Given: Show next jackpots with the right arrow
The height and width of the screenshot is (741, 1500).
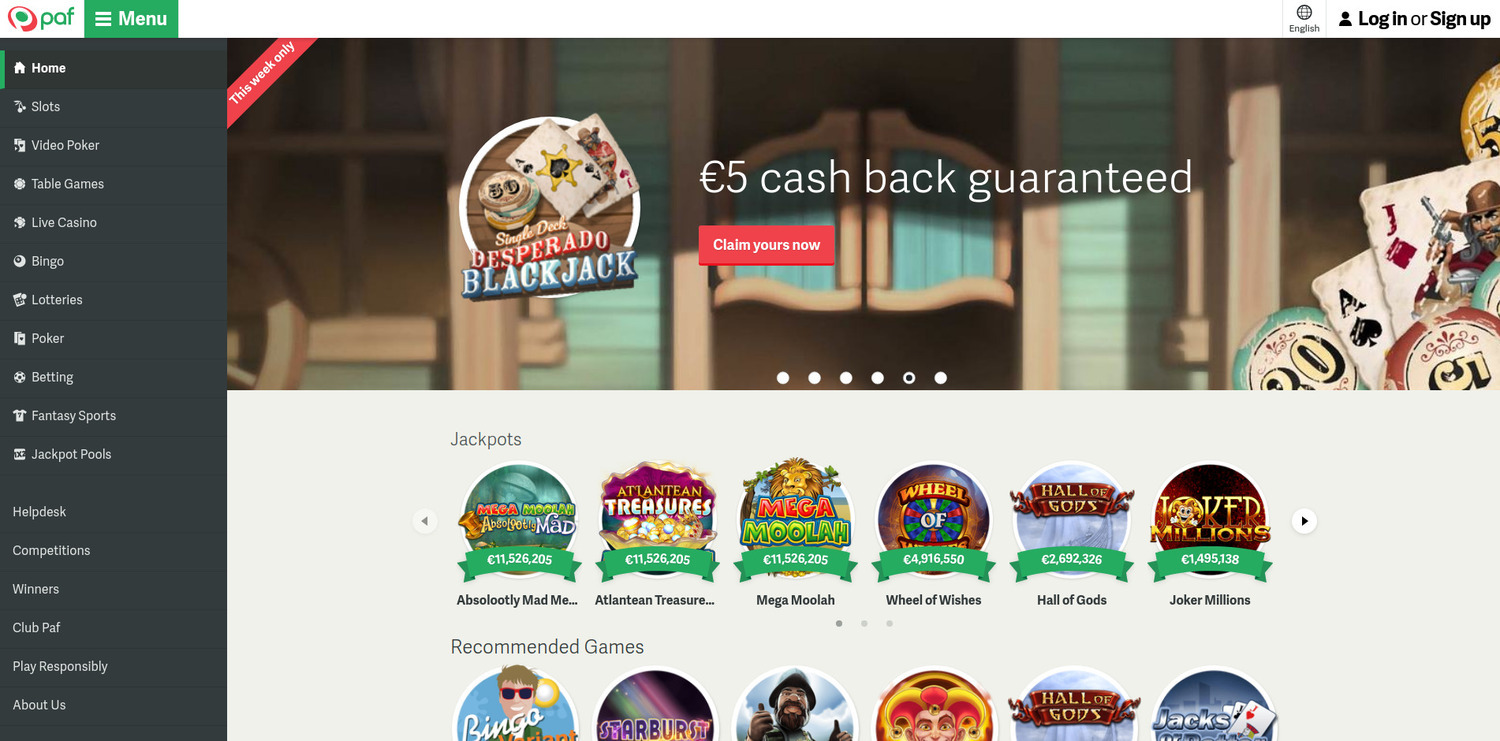Looking at the screenshot, I should coord(1304,521).
